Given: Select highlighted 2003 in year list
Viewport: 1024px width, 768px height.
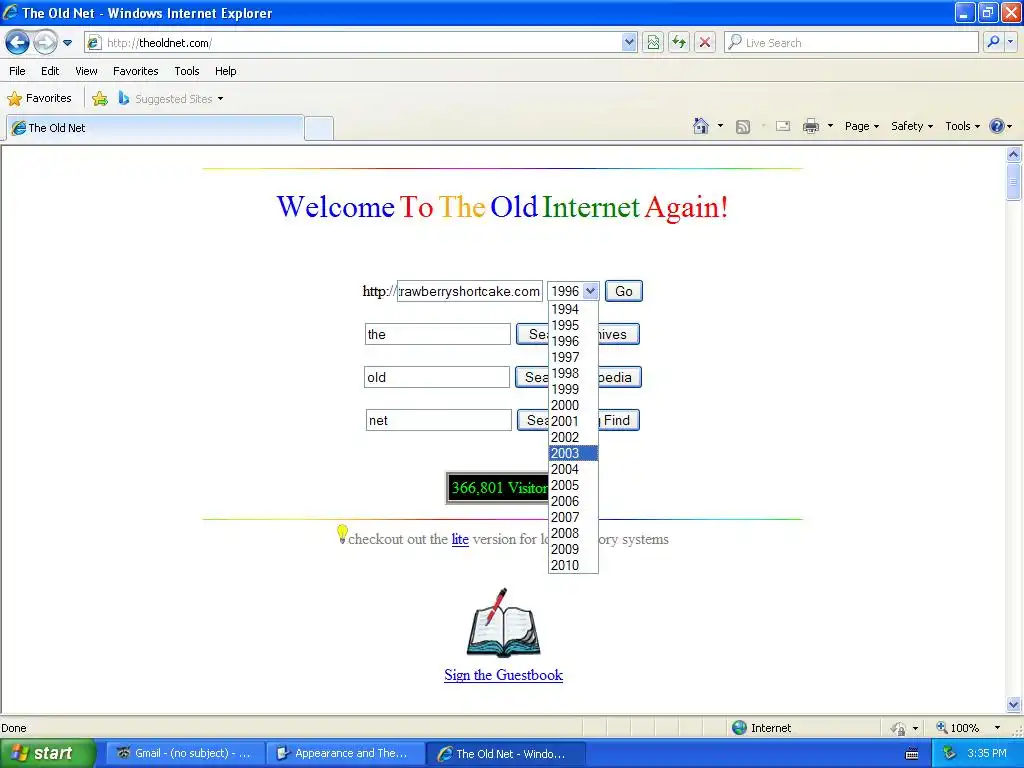Looking at the screenshot, I should (573, 453).
